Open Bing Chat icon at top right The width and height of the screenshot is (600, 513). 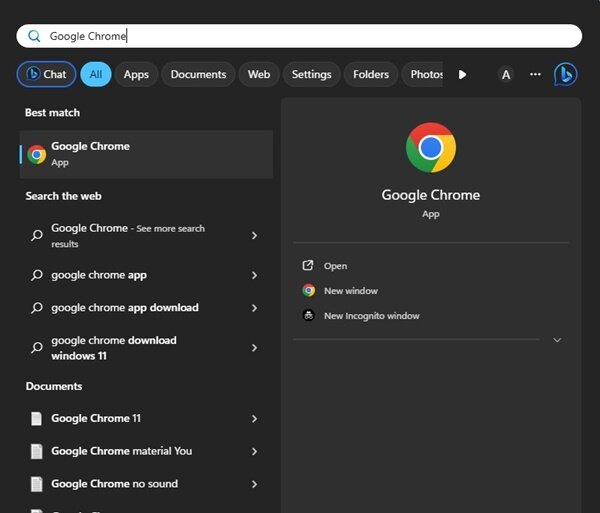[x=565, y=74]
